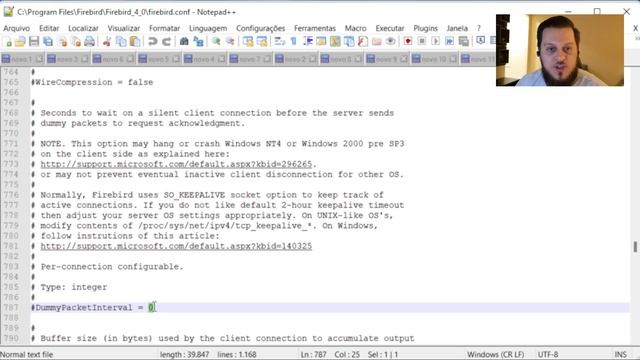This screenshot has width=640, height=360.
Task: Close the novo 6 tab
Action: (x=130, y=59)
